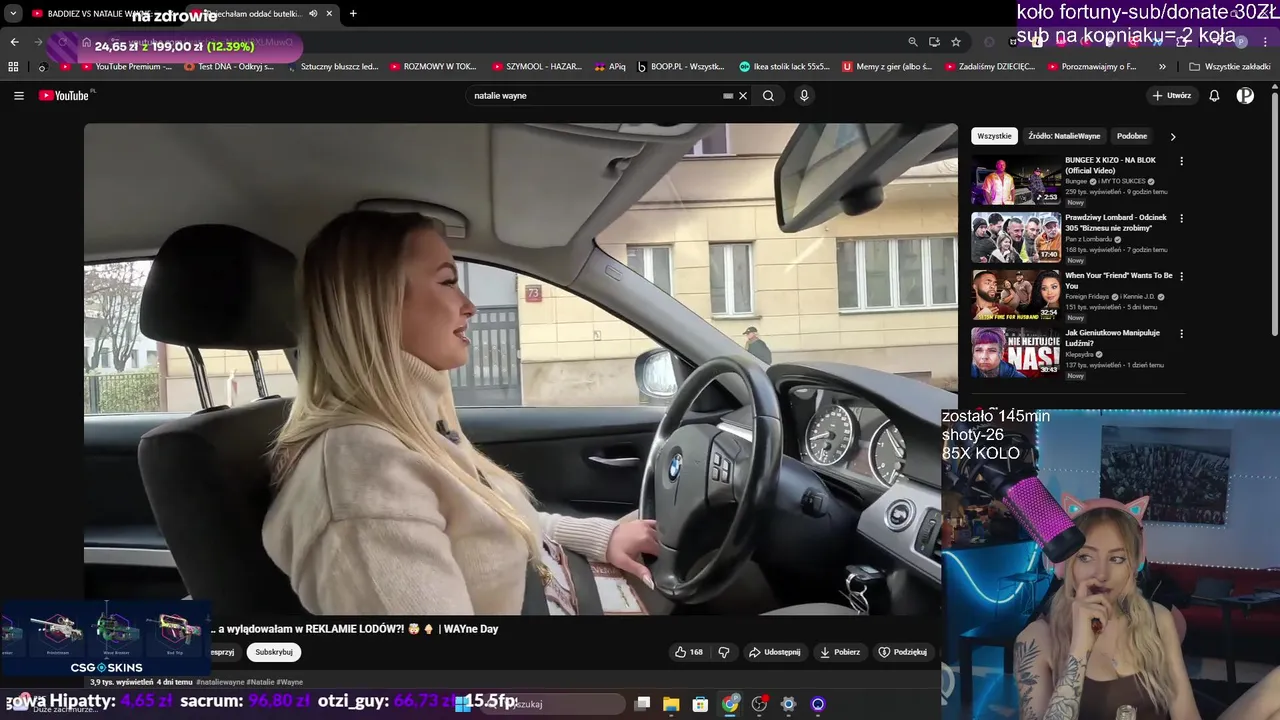Open Microsoft Store from the taskbar

[700, 704]
